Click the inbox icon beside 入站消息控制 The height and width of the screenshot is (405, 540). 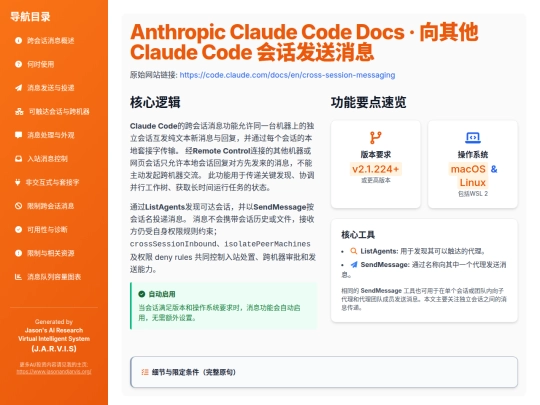18,159
